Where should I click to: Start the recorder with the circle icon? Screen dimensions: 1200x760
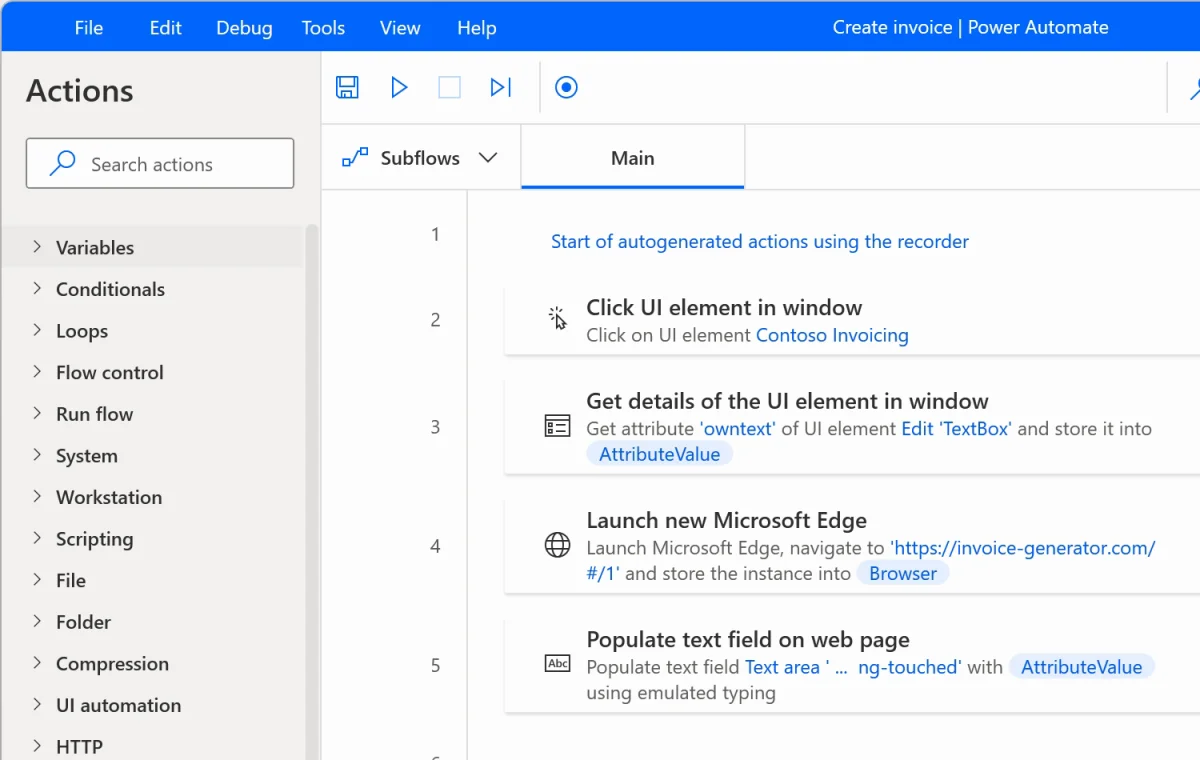point(566,87)
